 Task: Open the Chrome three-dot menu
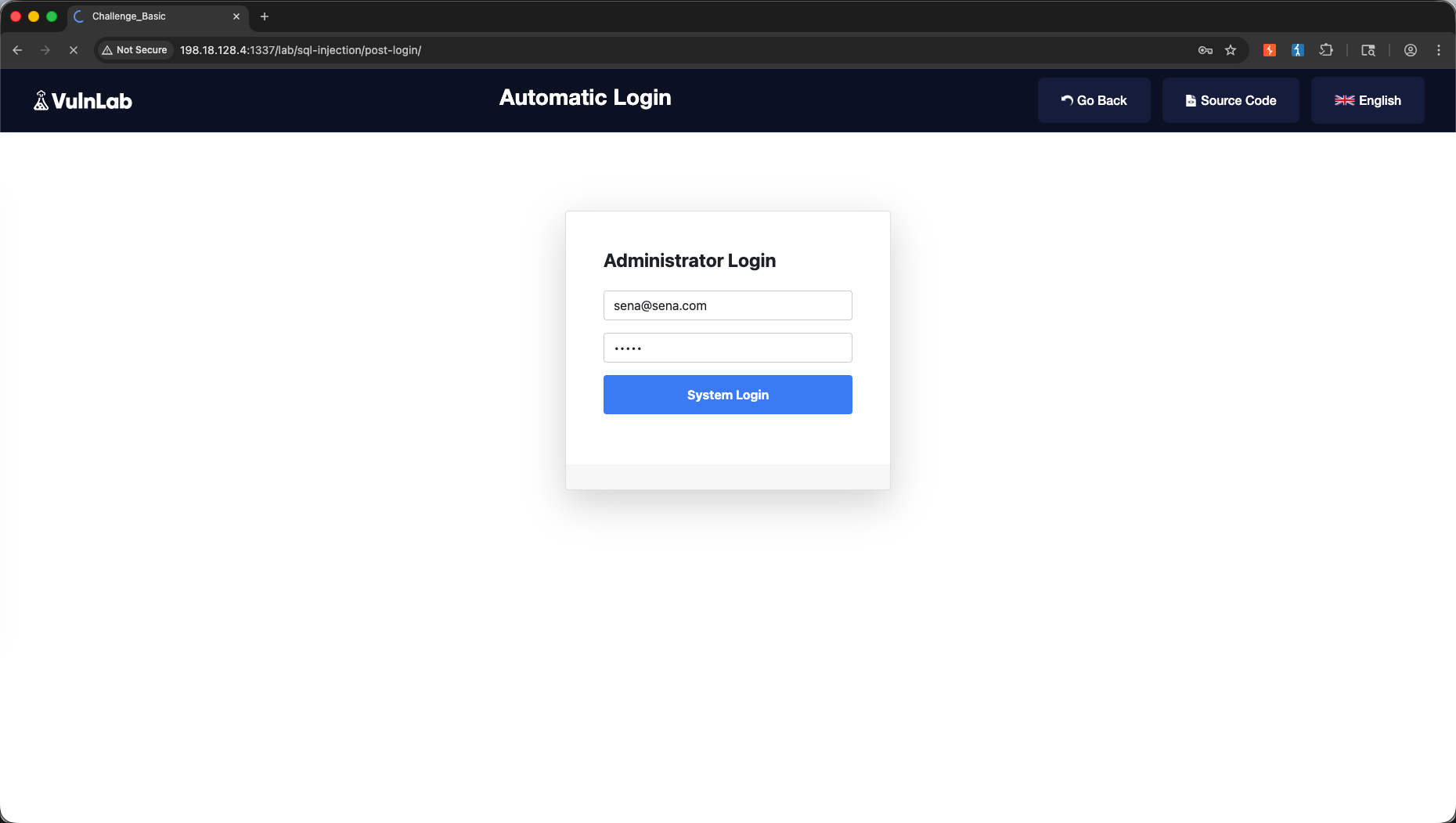tap(1439, 50)
